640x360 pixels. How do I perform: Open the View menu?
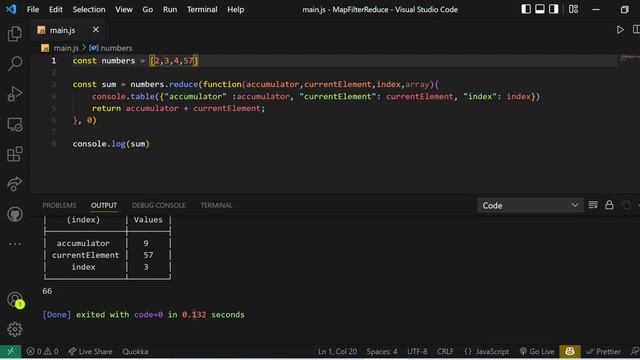[124, 9]
